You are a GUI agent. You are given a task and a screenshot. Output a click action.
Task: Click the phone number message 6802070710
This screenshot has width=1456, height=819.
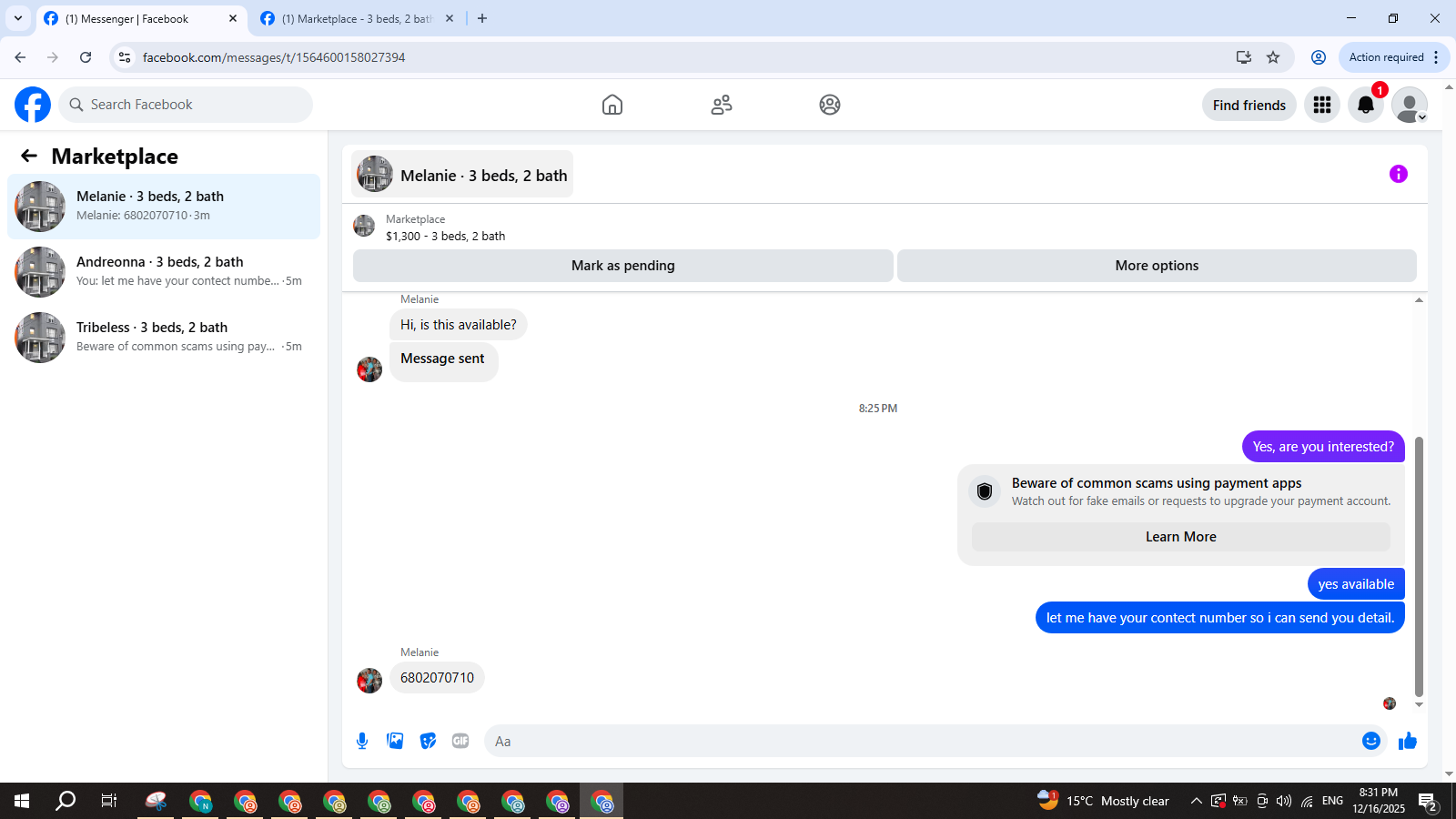pos(437,678)
